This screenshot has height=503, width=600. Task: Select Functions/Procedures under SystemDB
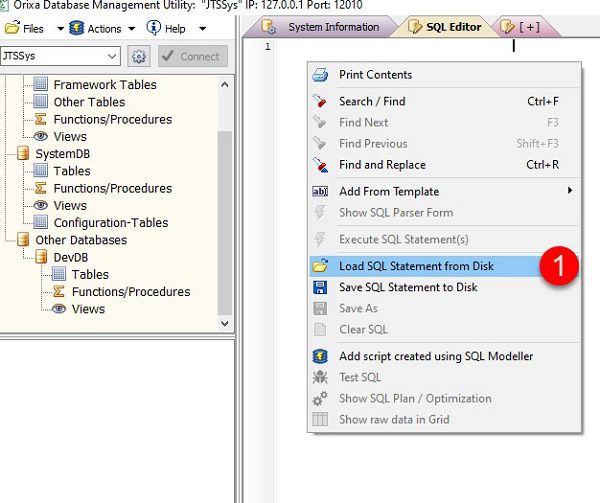point(113,188)
